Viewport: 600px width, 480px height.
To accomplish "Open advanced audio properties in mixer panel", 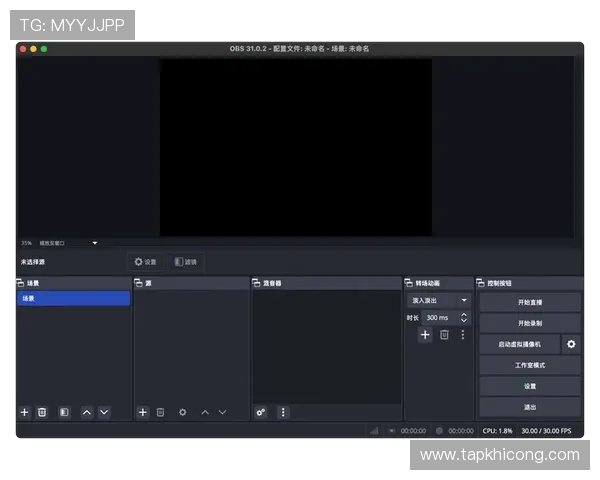I will [261, 412].
